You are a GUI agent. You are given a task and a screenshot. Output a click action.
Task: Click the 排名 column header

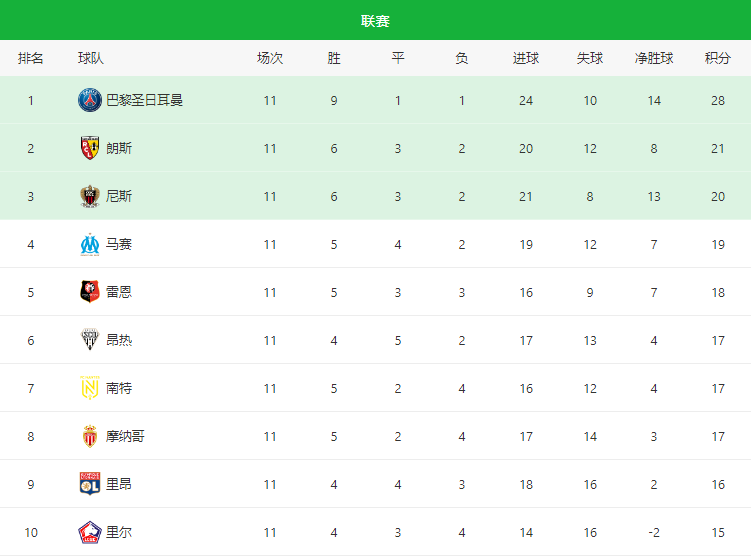pyautogui.click(x=31, y=58)
